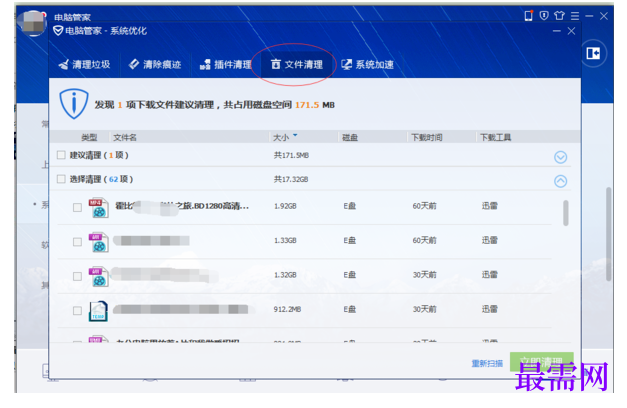Click the 下载工具 column header
The height and width of the screenshot is (408, 627).
[496, 138]
